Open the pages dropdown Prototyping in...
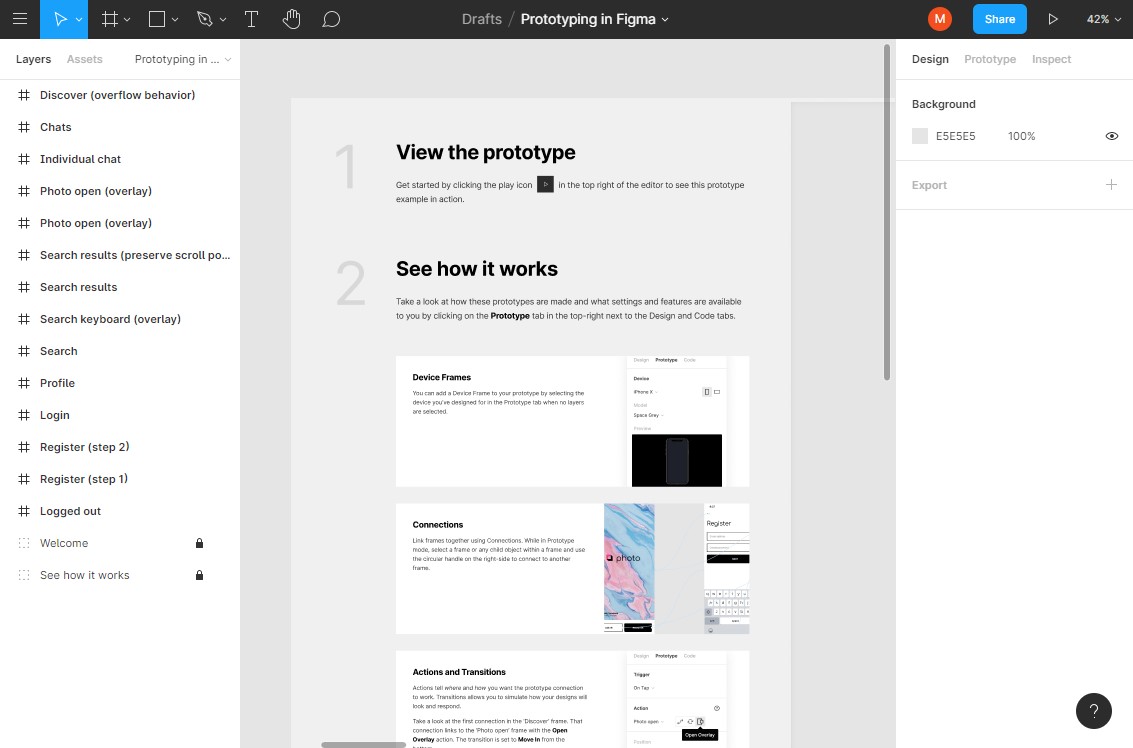The width and height of the screenshot is (1133, 748). pos(183,59)
